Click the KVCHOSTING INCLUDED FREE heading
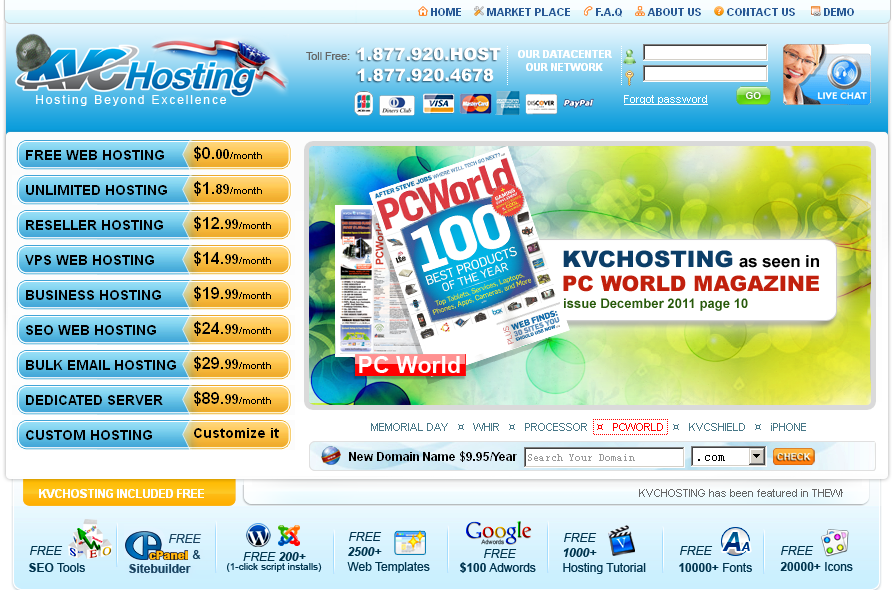Screen dimensions: 895x590 pyautogui.click(x=121, y=494)
